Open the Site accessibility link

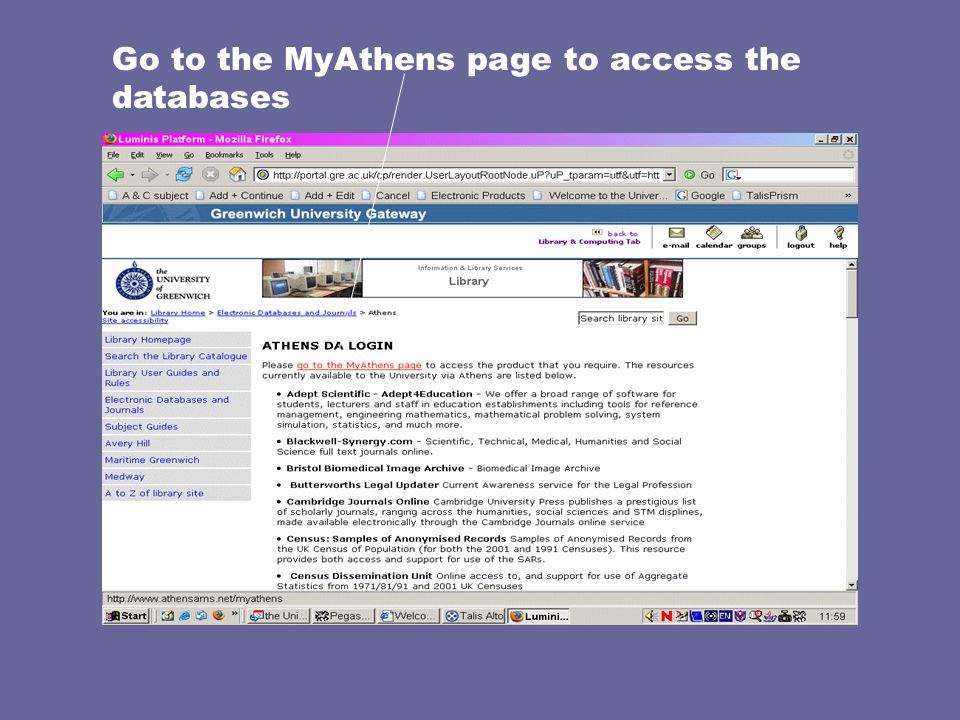[135, 320]
